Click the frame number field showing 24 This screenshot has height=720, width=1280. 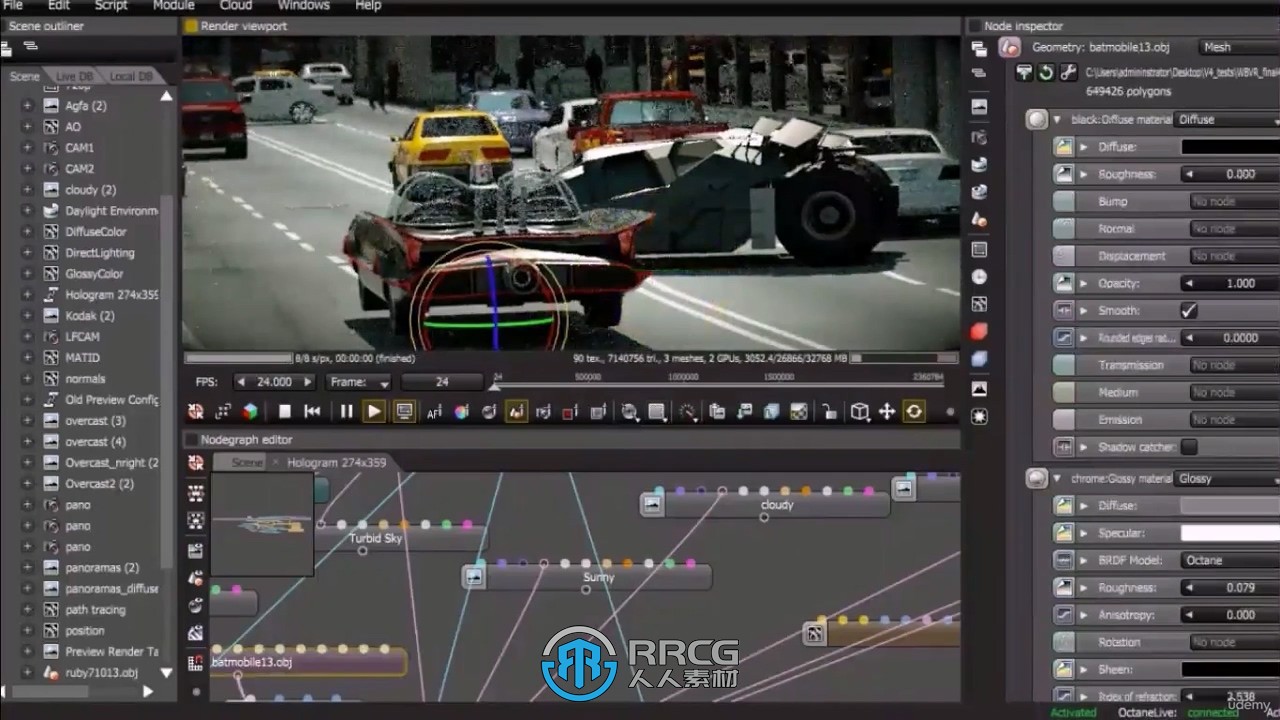(442, 382)
